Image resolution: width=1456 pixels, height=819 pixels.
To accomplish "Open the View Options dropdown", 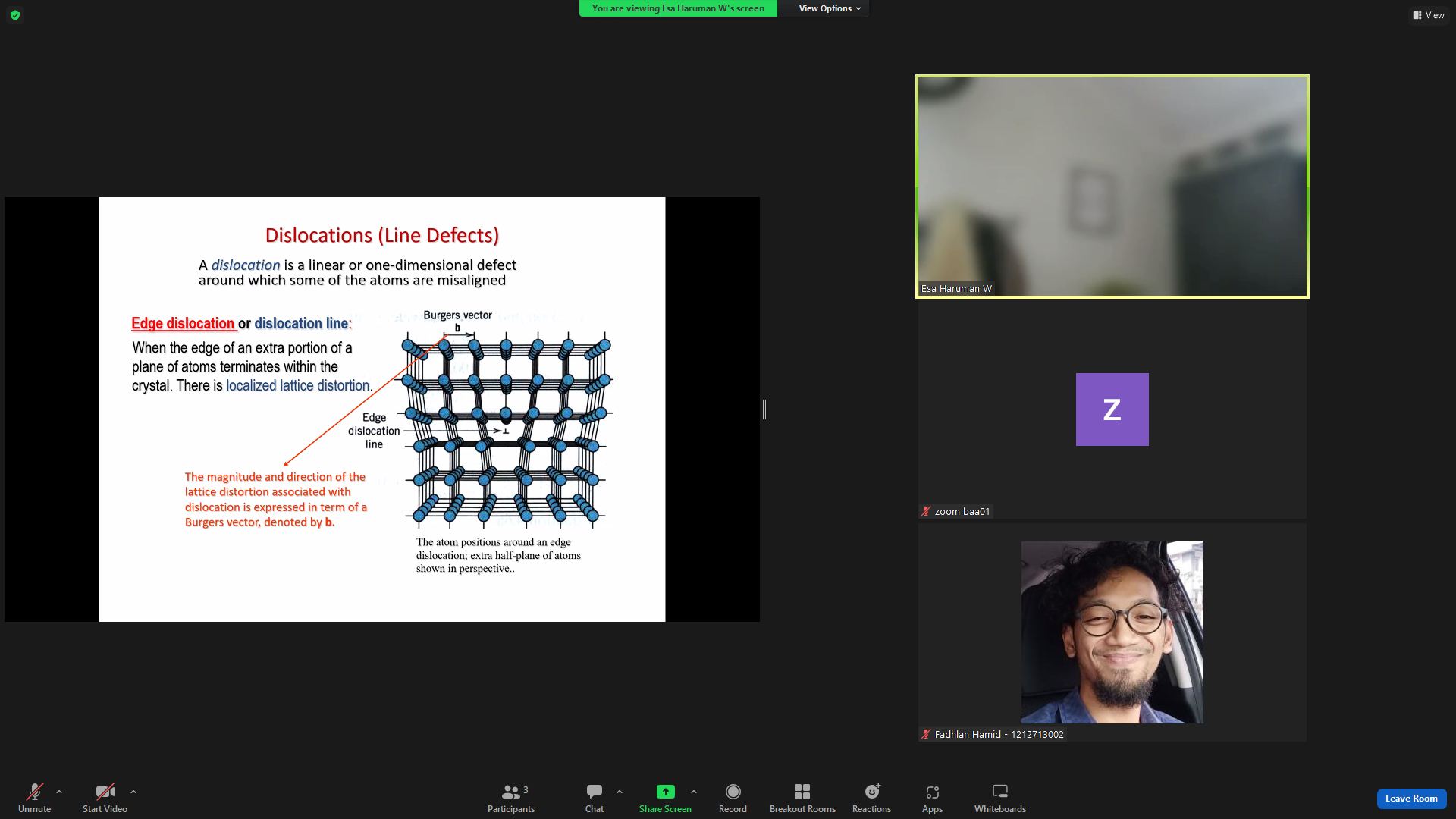I will (x=829, y=8).
